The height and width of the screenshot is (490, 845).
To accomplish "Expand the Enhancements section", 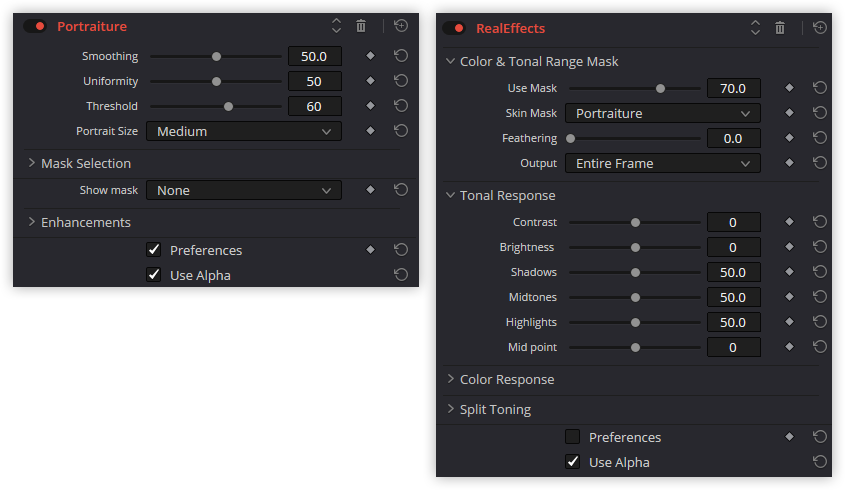I will (x=31, y=222).
